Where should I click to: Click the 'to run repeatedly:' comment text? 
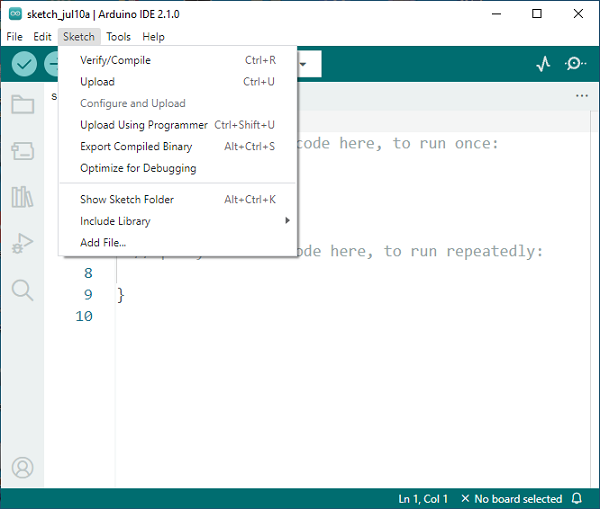coord(463,251)
